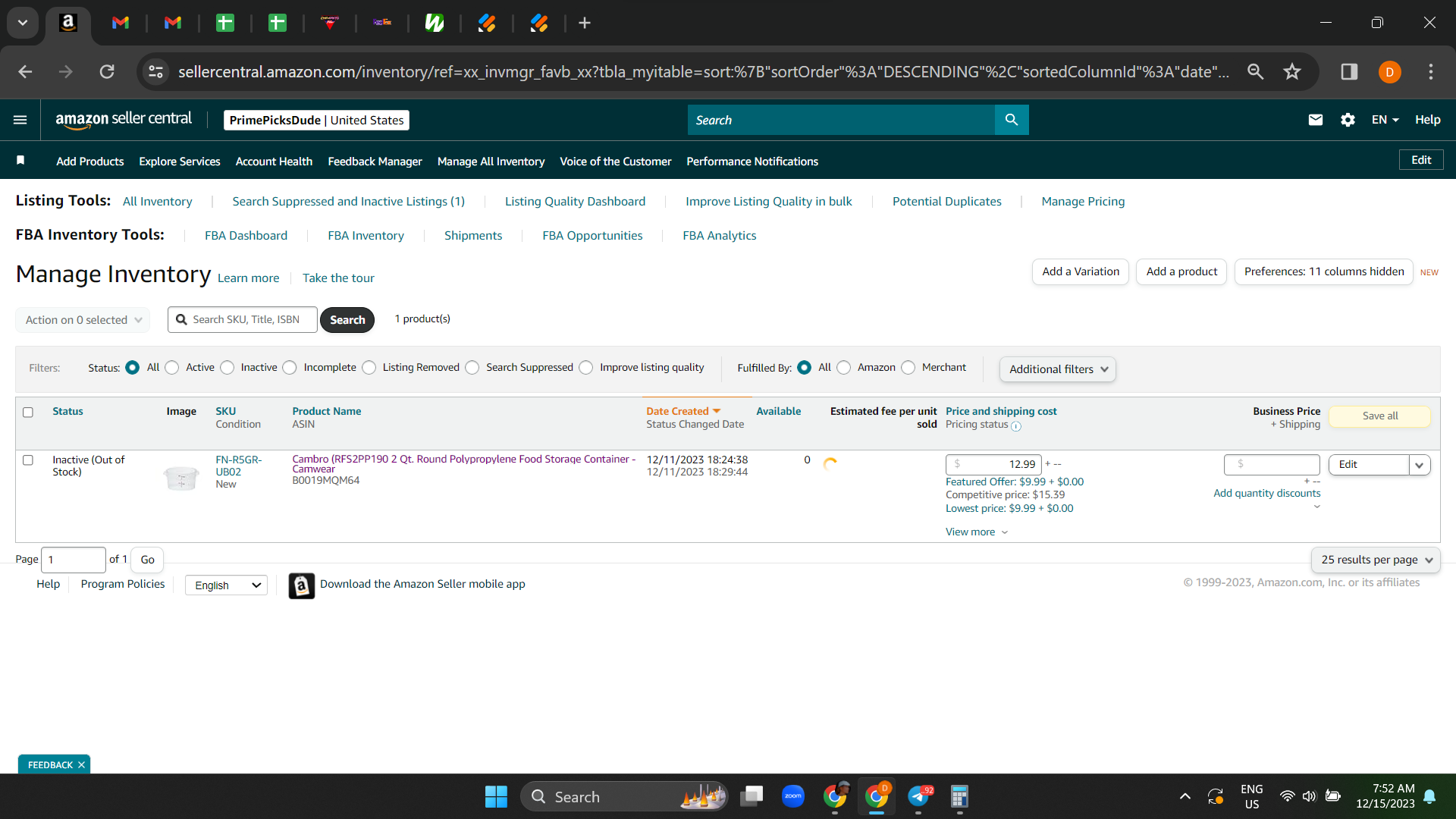Open the EN language dropdown
The image size is (1456, 819).
(1385, 120)
